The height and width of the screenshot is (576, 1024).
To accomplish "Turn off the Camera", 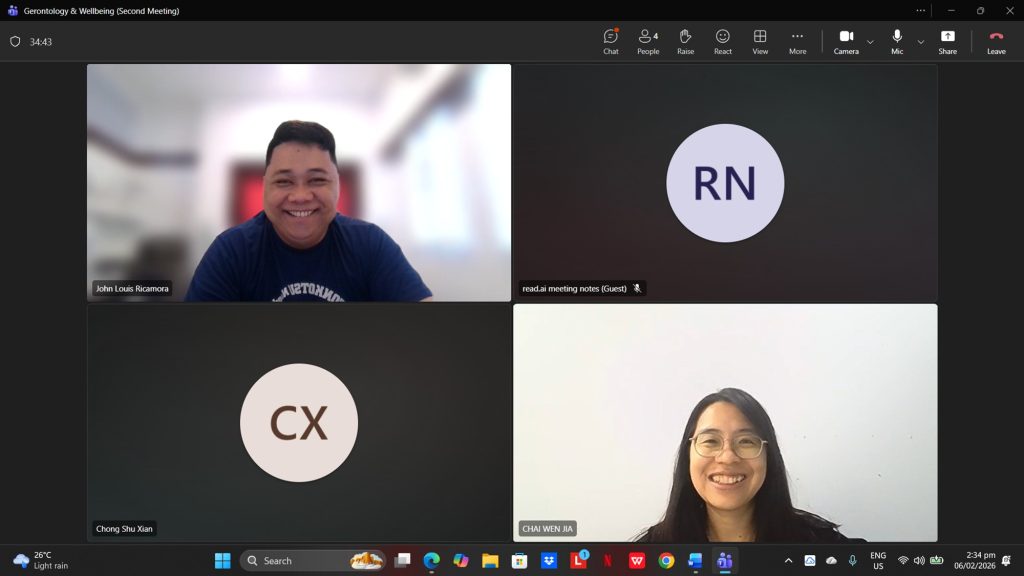I will tap(845, 41).
